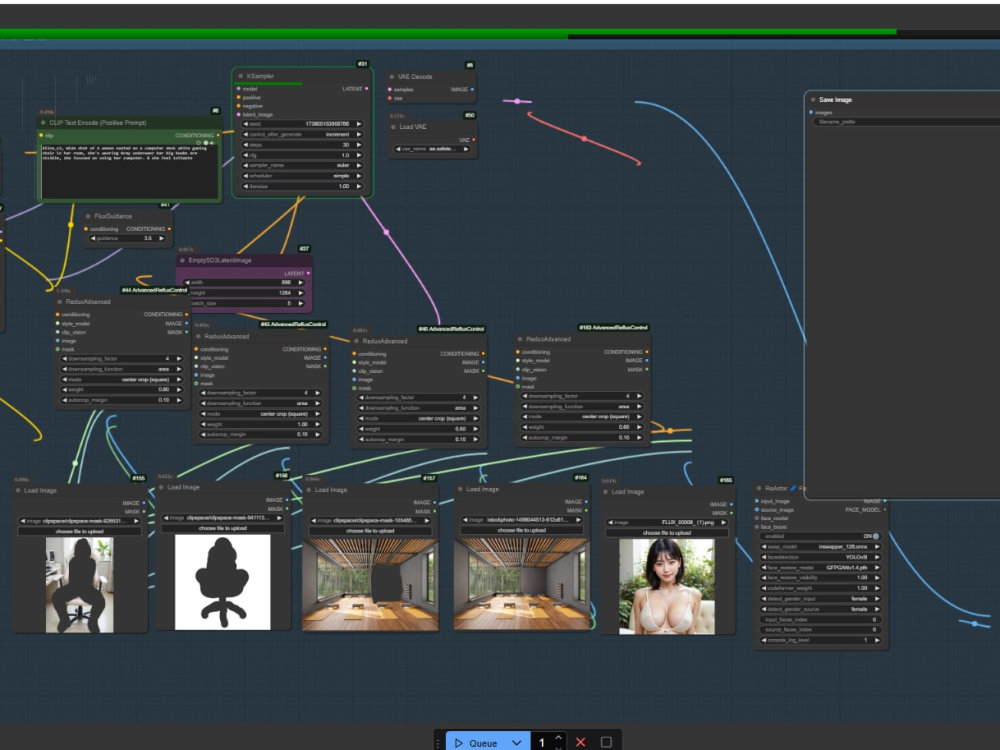
Task: Collapse the VAE Decode node title dot
Action: pos(391,77)
